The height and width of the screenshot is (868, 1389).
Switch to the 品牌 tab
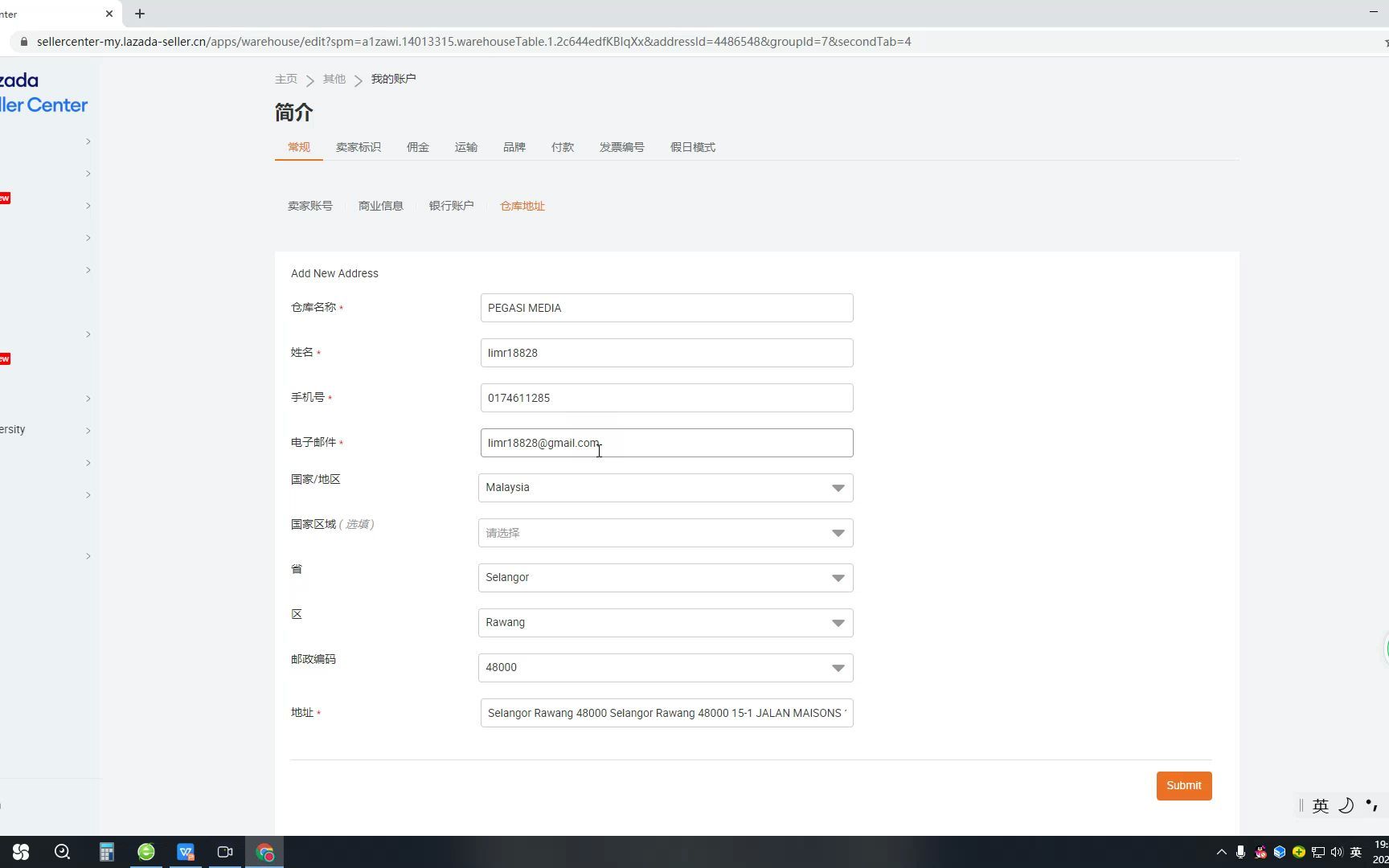(514, 147)
